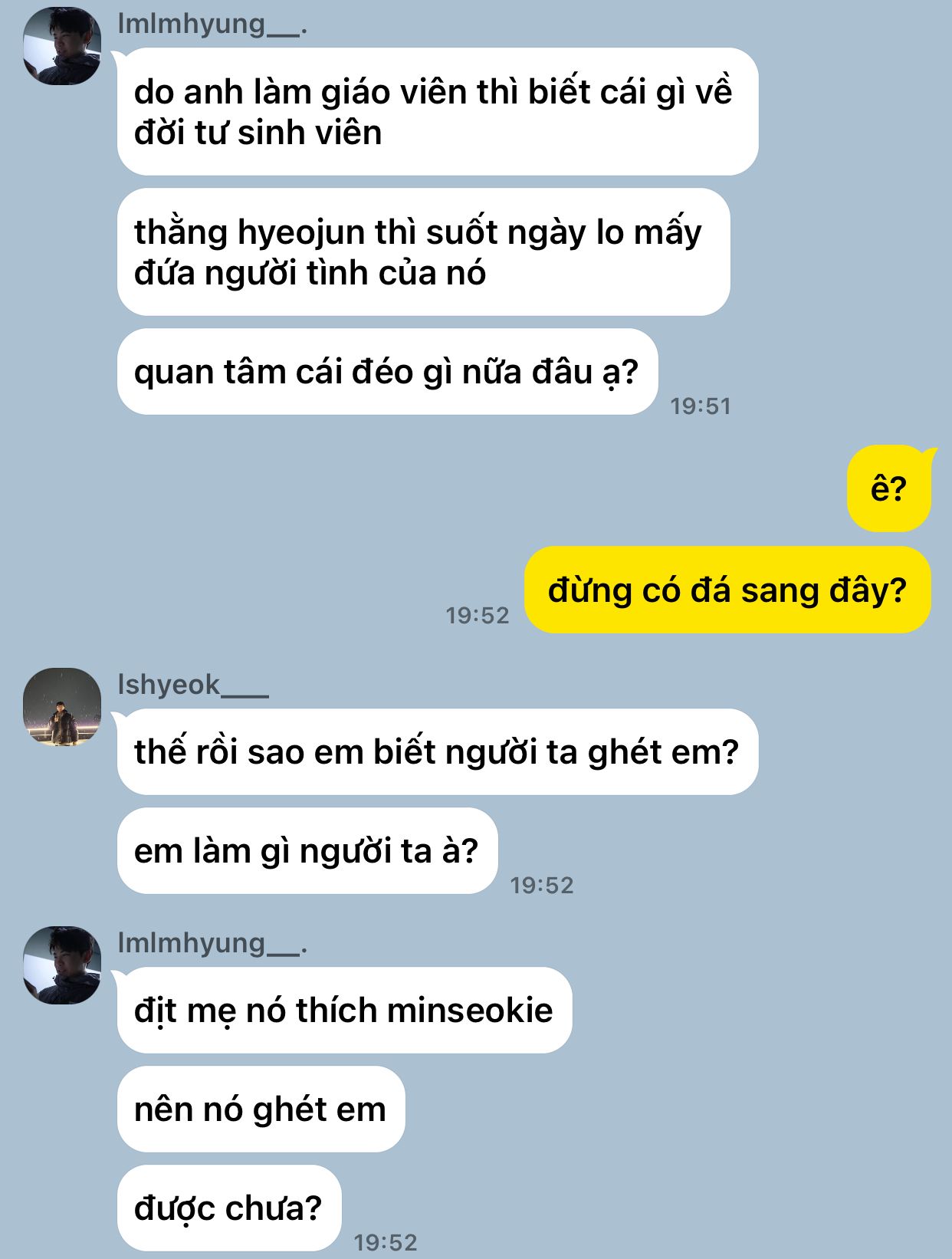This screenshot has height=1259, width=952.
Task: Select the 'quan tâm cái đéo gì' bubble
Action: point(387,372)
